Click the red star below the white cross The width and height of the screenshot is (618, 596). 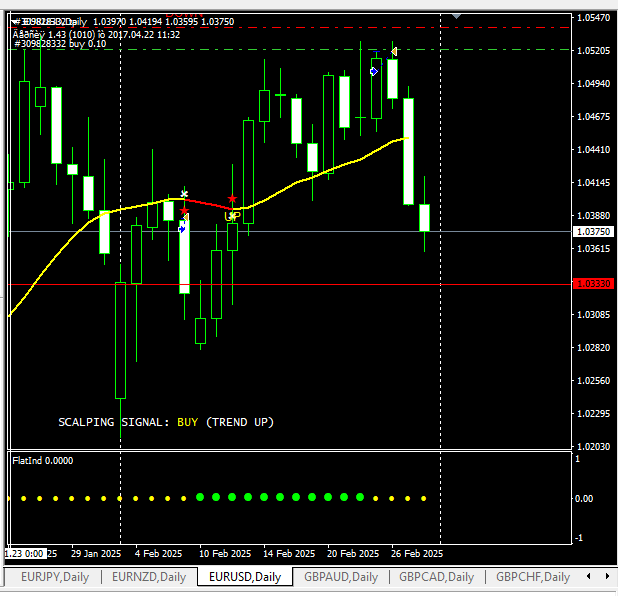pyautogui.click(x=184, y=211)
